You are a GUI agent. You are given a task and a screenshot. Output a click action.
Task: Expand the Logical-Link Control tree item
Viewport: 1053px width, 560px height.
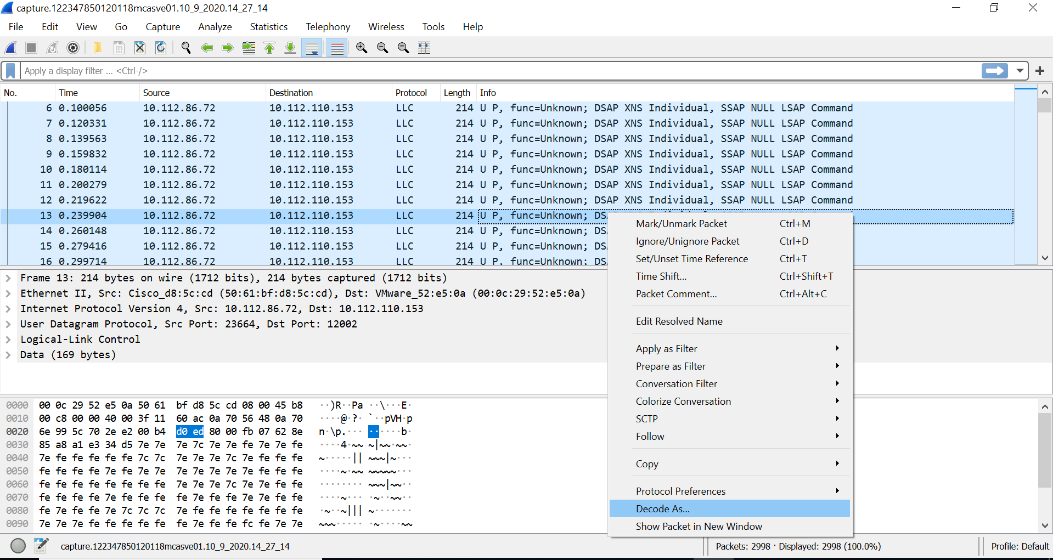point(9,339)
